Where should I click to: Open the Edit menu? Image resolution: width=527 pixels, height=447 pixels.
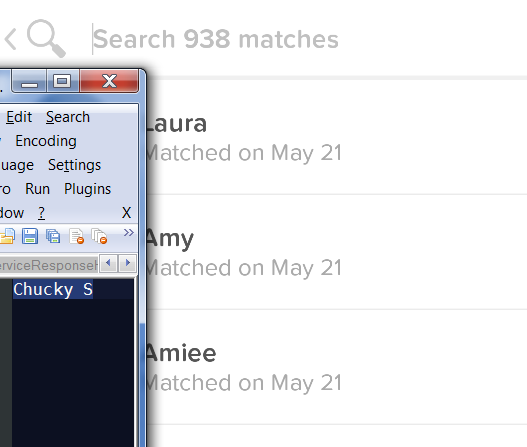click(19, 117)
